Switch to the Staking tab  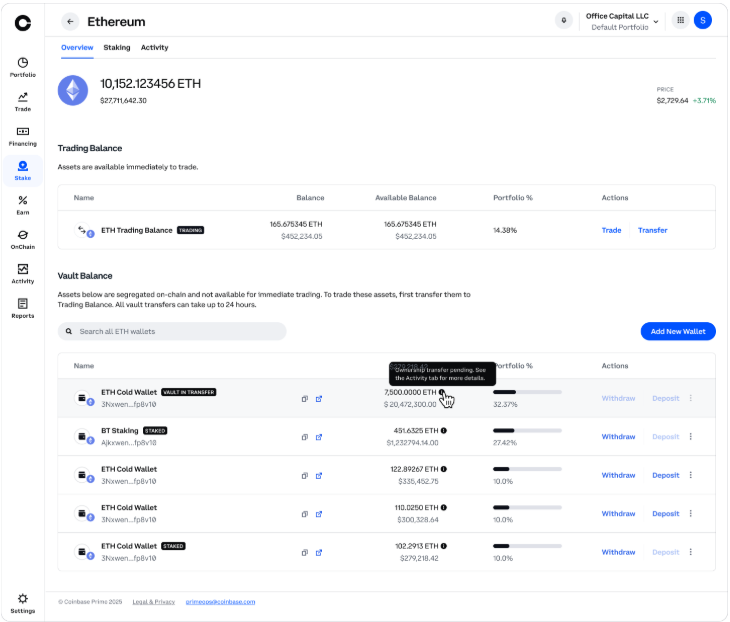(x=117, y=47)
